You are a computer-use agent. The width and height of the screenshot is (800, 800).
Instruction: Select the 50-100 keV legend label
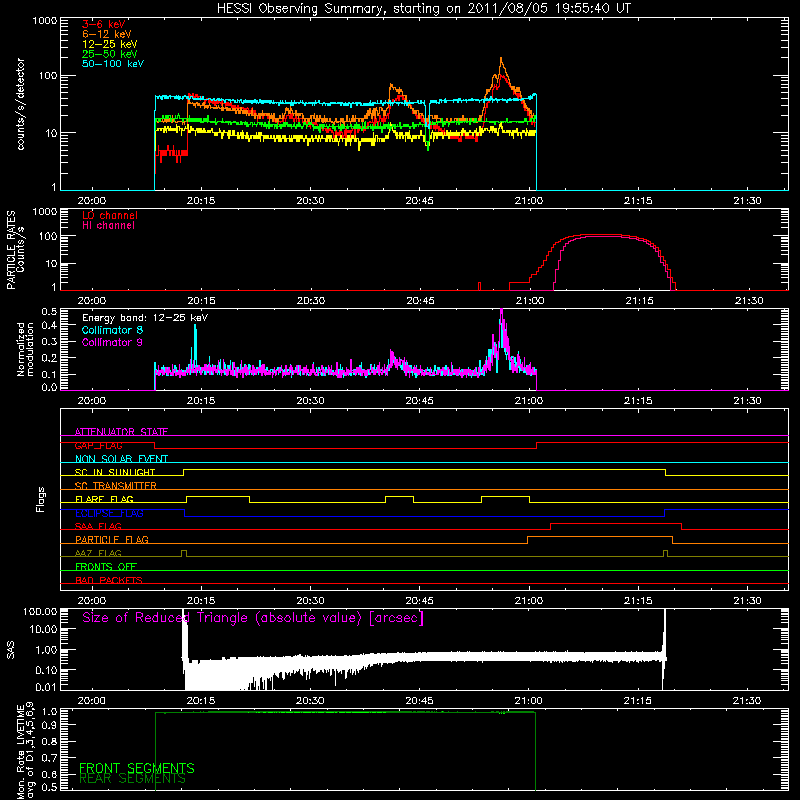pyautogui.click(x=113, y=64)
